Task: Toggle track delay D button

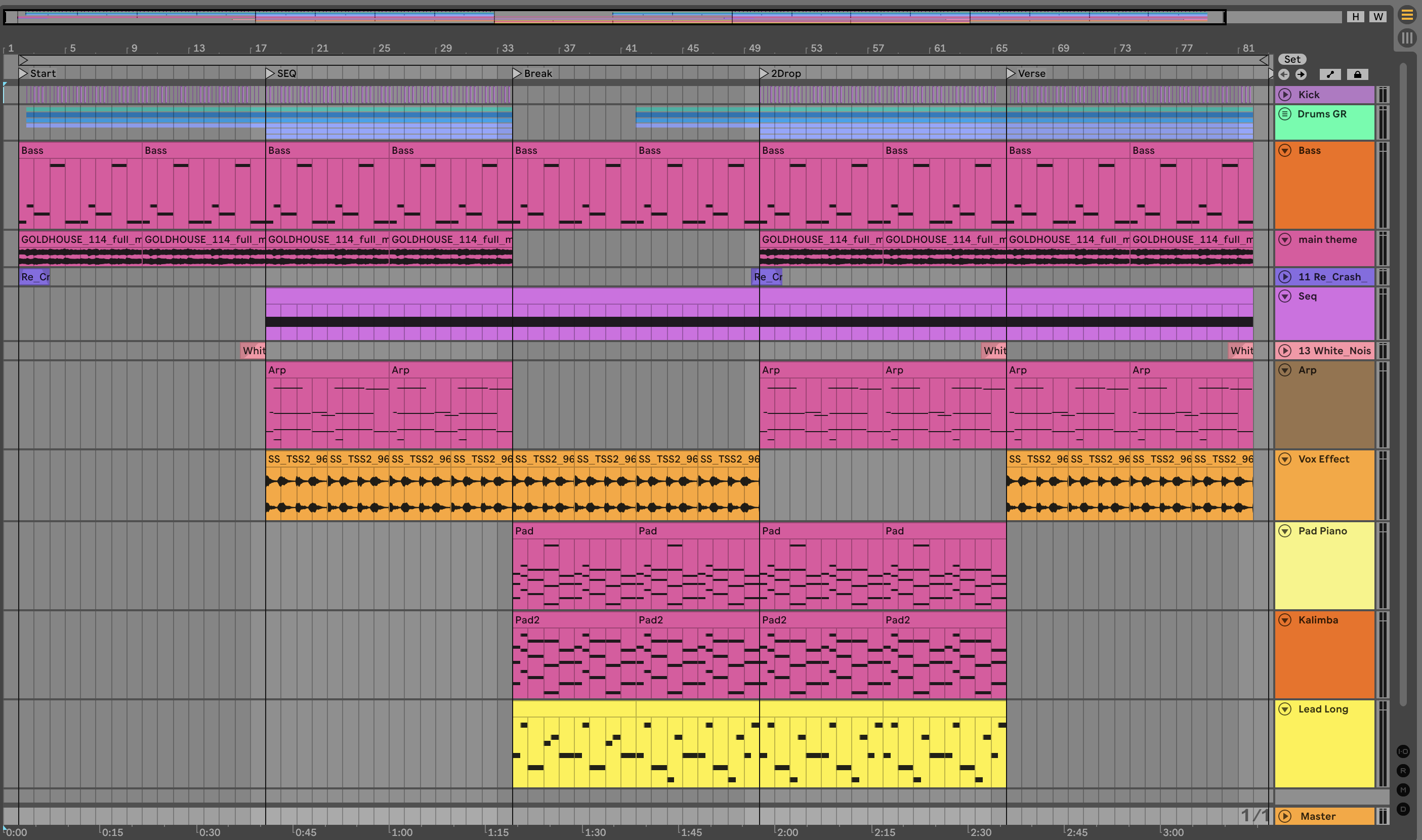Action: 1403,809
